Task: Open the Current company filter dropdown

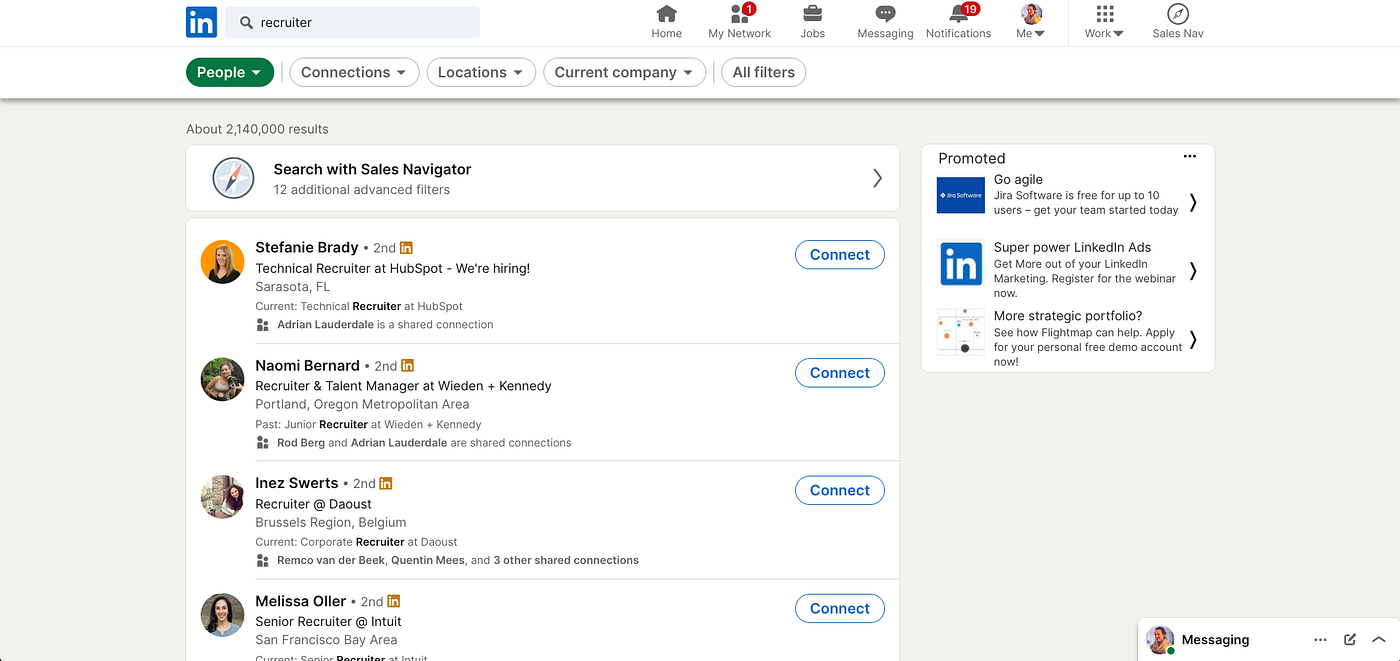Action: [x=625, y=72]
